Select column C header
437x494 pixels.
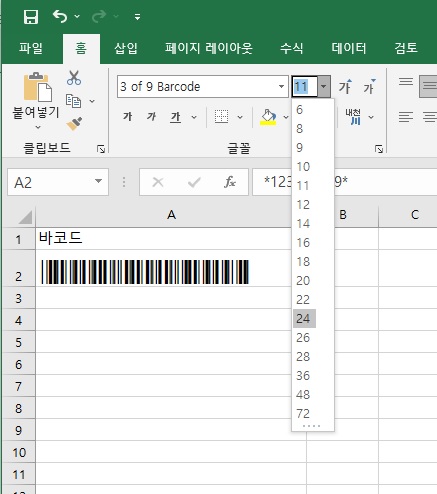[x=414, y=215]
